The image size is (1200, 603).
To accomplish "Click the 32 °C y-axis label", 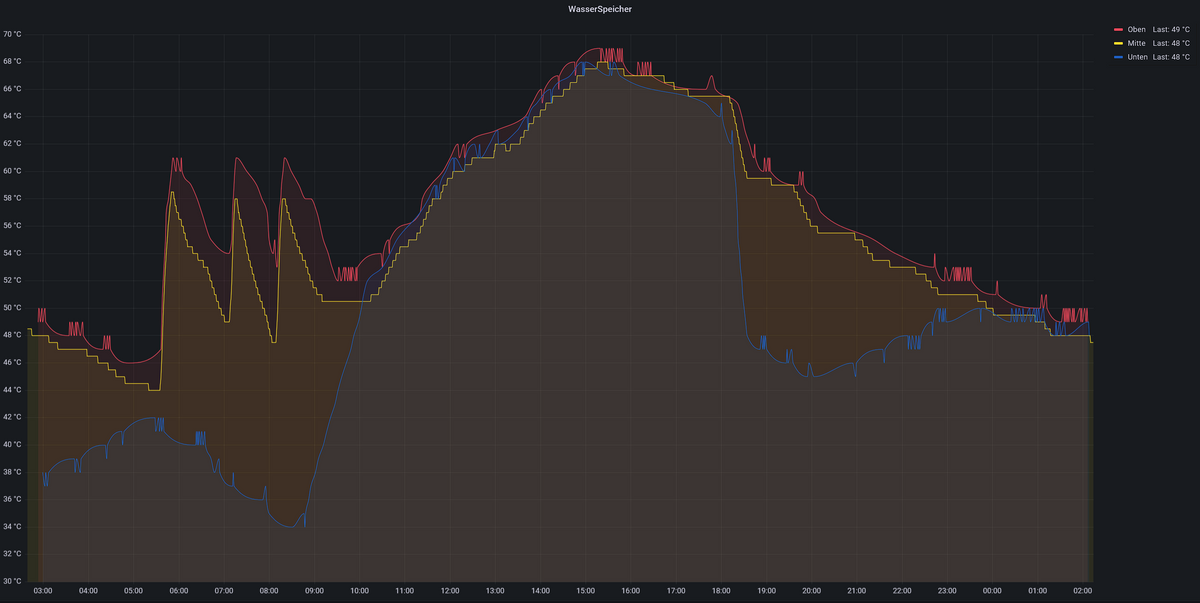I will [x=11, y=553].
